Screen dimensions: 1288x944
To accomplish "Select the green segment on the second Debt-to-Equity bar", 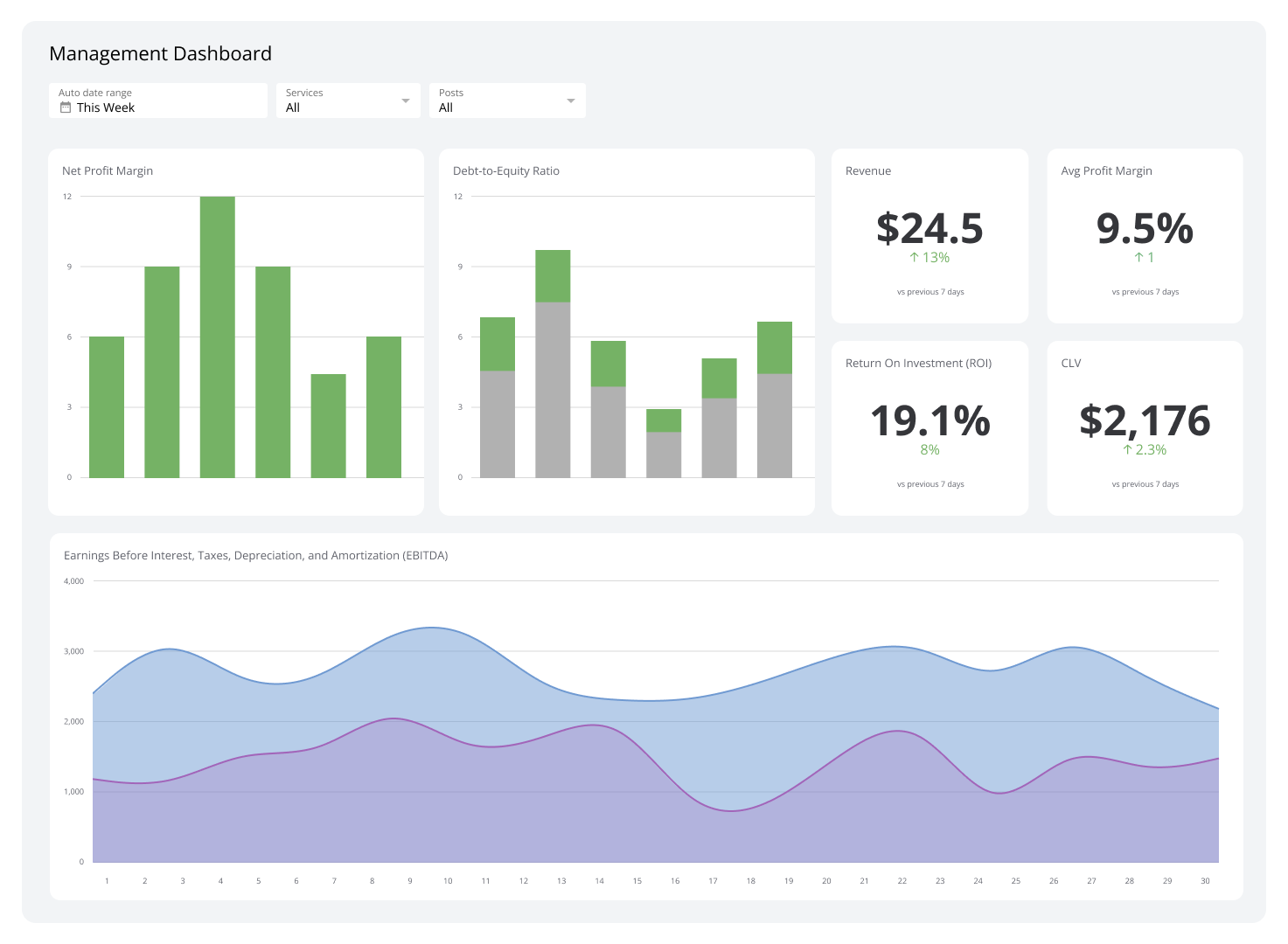I will click(x=552, y=275).
